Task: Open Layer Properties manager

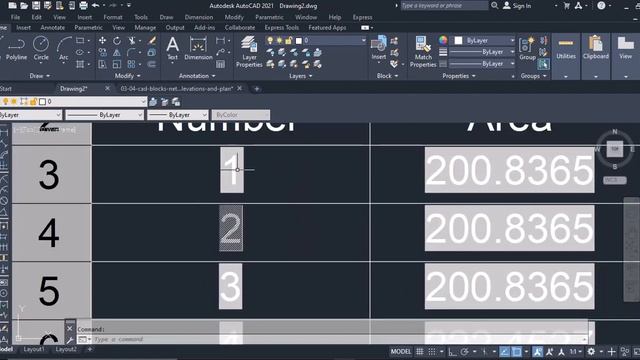Action: pos(249,51)
